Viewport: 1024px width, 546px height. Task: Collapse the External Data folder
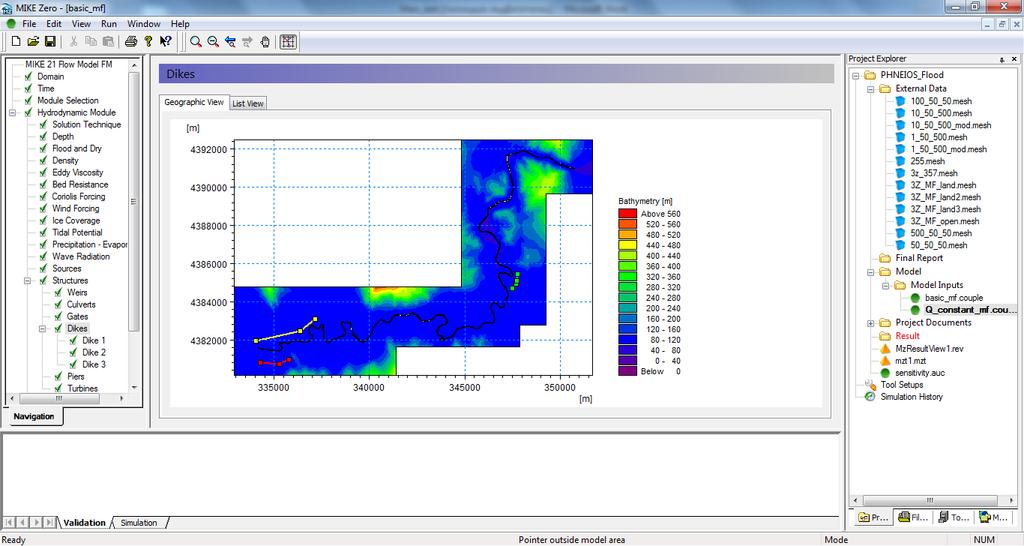click(871, 89)
